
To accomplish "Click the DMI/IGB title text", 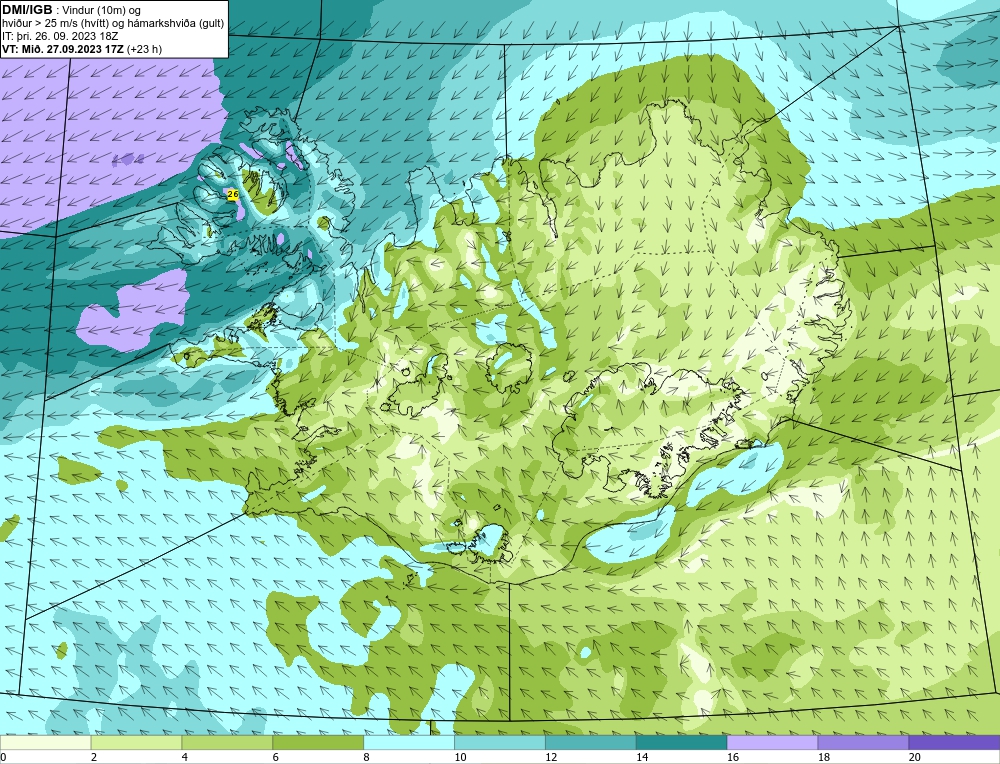I will click(27, 9).
